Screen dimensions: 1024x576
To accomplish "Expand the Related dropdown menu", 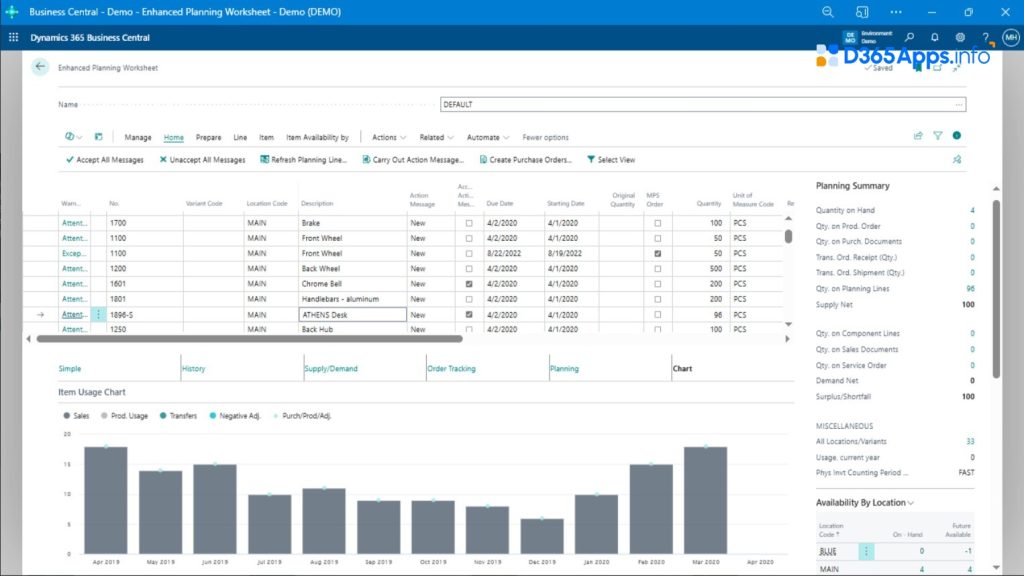I will [x=436, y=137].
